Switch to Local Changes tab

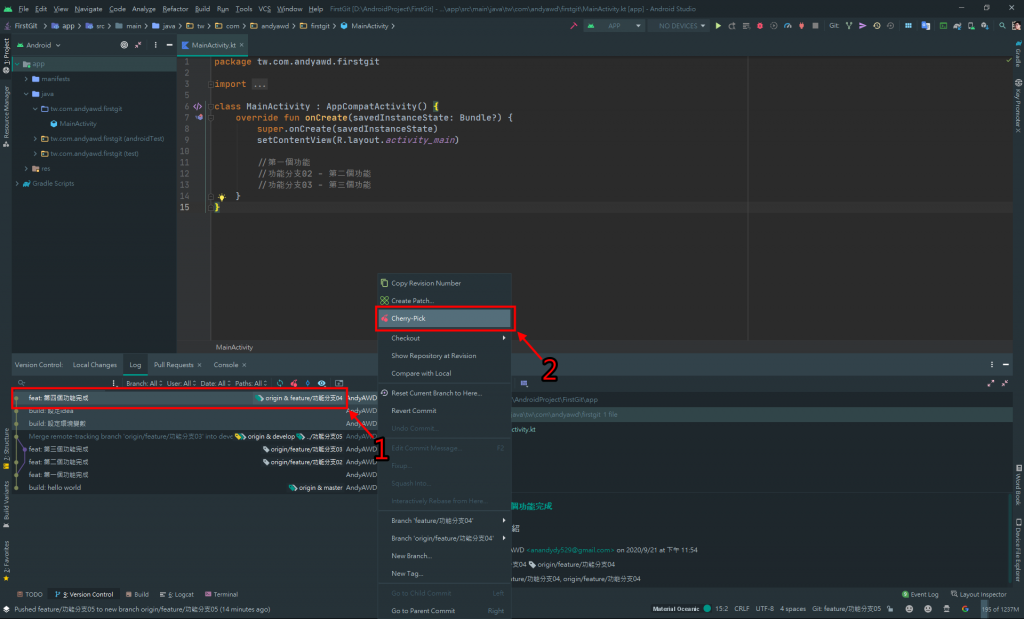[95, 364]
